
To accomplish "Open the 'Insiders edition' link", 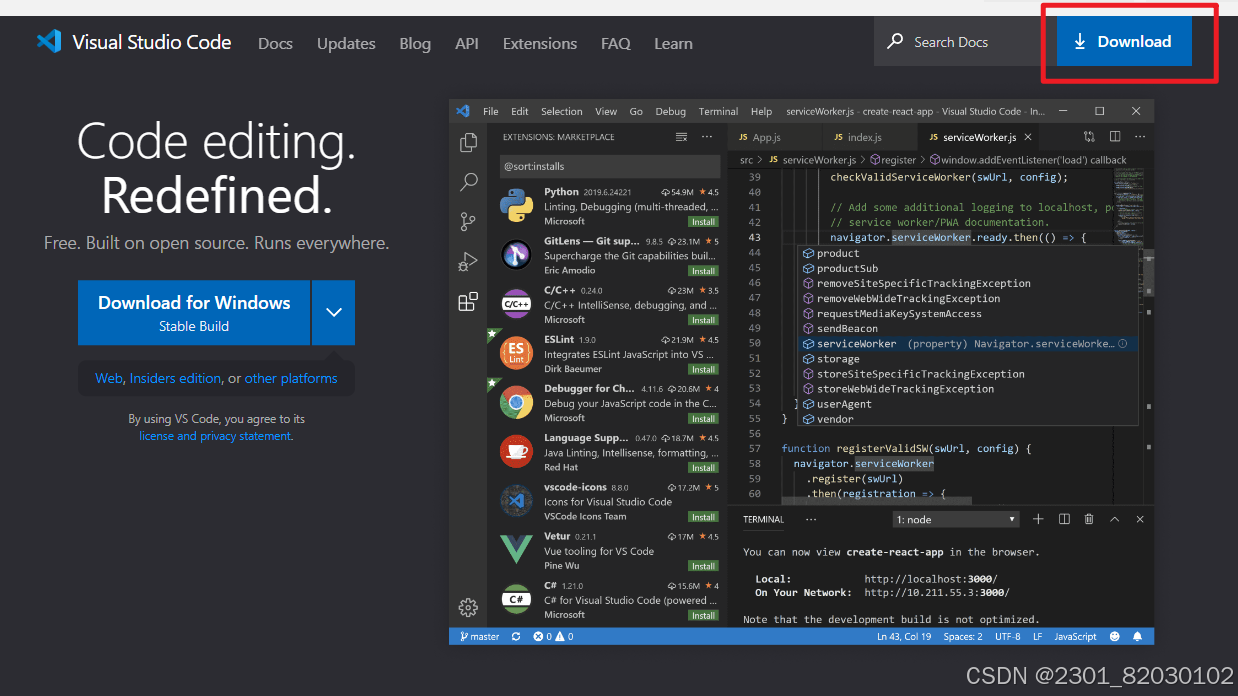I will pos(175,378).
